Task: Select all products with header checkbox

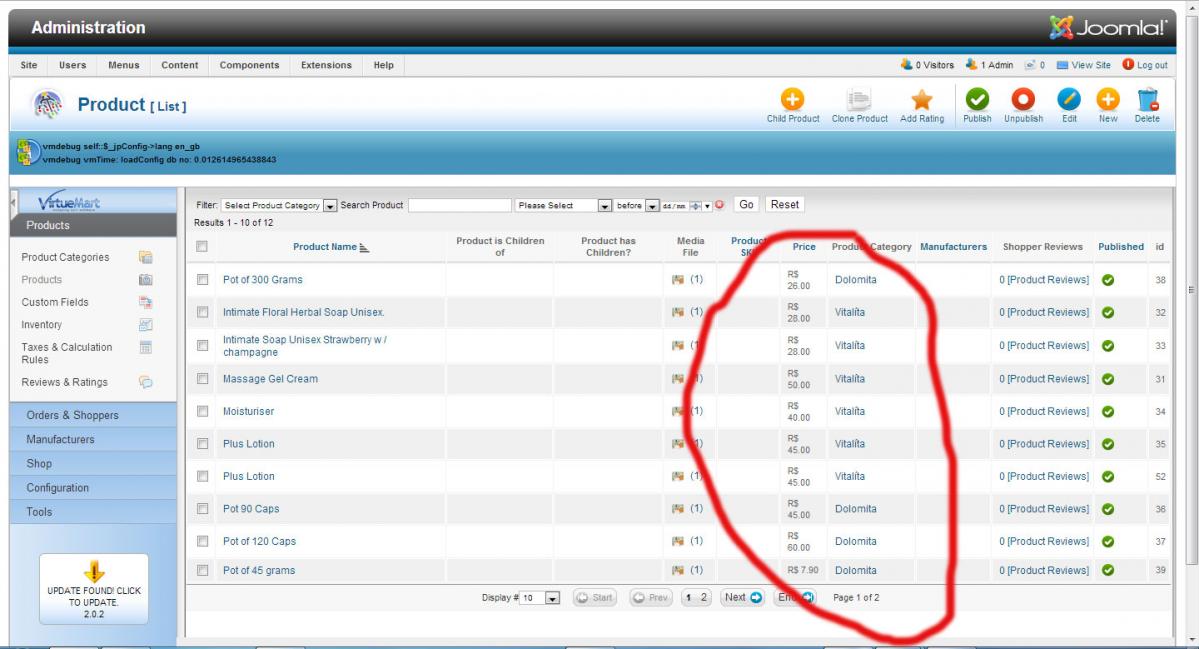Action: pos(202,246)
